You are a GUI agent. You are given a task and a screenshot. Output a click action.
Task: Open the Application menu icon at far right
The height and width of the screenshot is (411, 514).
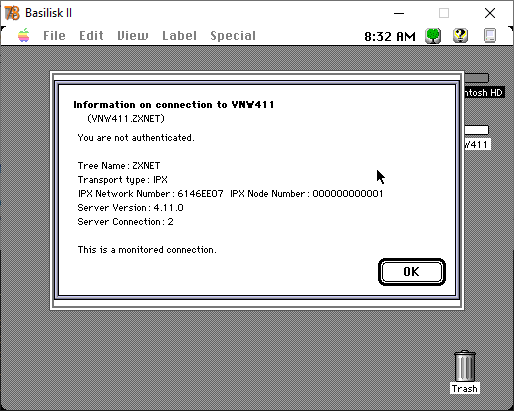(490, 36)
